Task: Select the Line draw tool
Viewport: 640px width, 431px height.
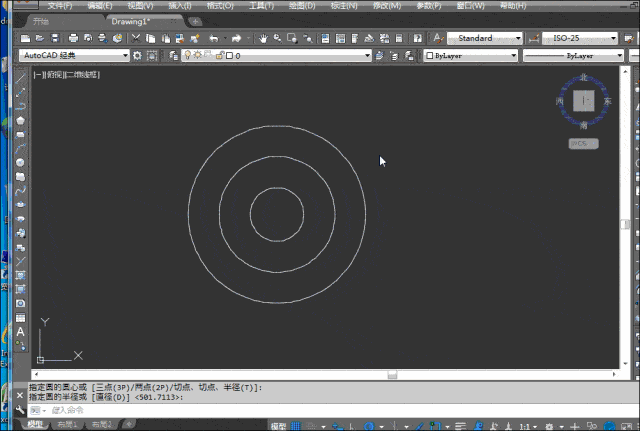Action: click(x=20, y=78)
